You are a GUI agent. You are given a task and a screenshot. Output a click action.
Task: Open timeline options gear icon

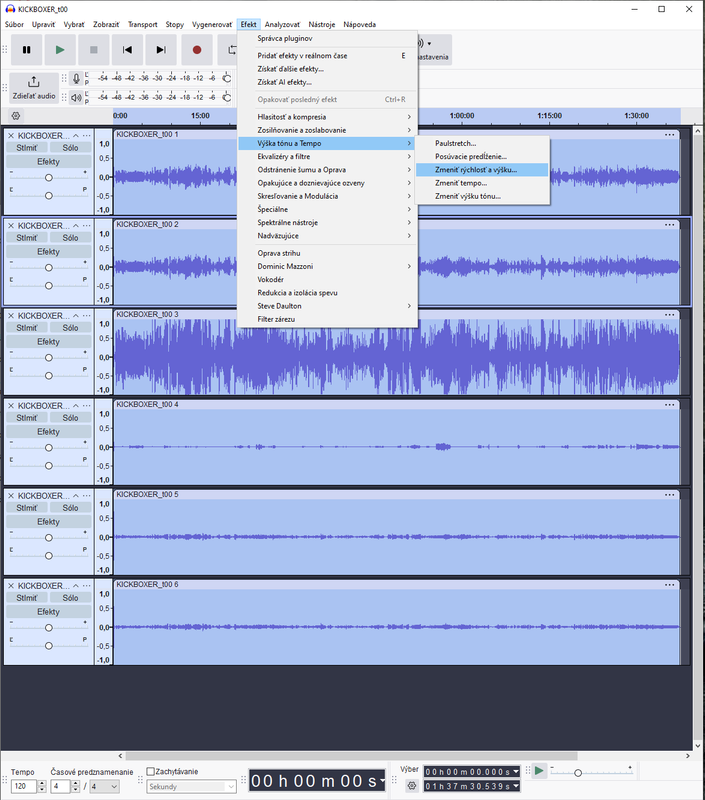pos(16,116)
